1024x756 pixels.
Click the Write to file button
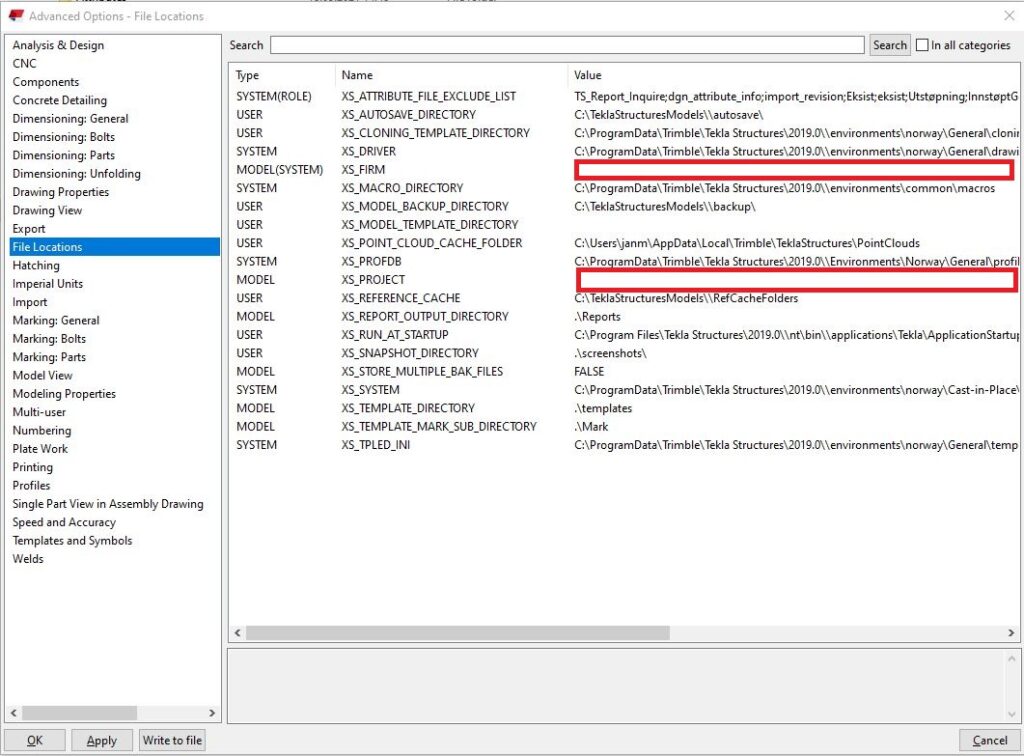coord(172,741)
